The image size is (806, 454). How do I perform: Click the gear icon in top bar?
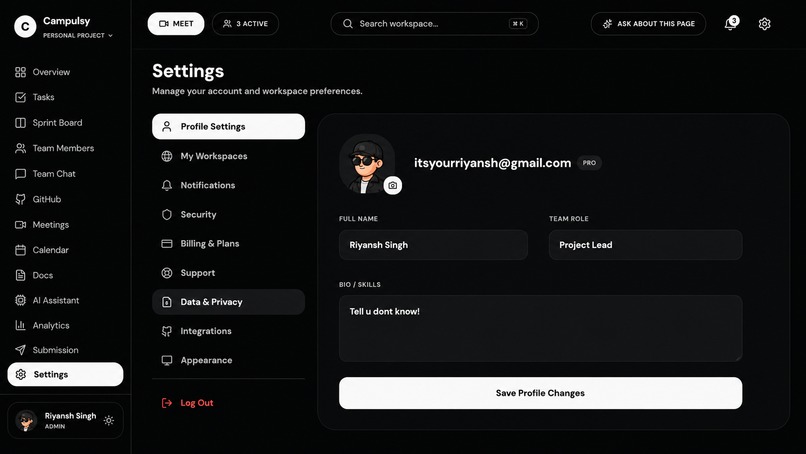[764, 24]
